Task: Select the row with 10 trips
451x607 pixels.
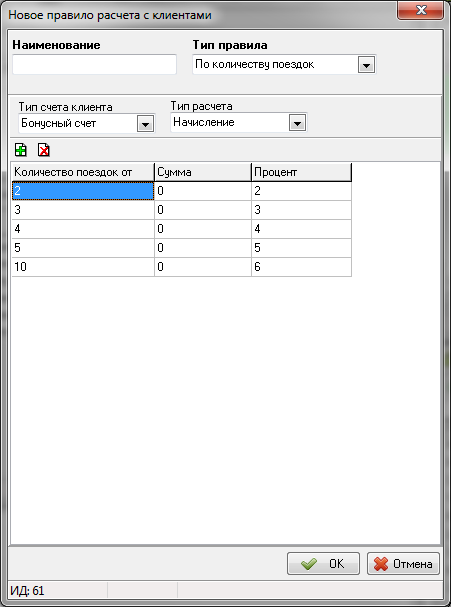Action: click(182, 267)
